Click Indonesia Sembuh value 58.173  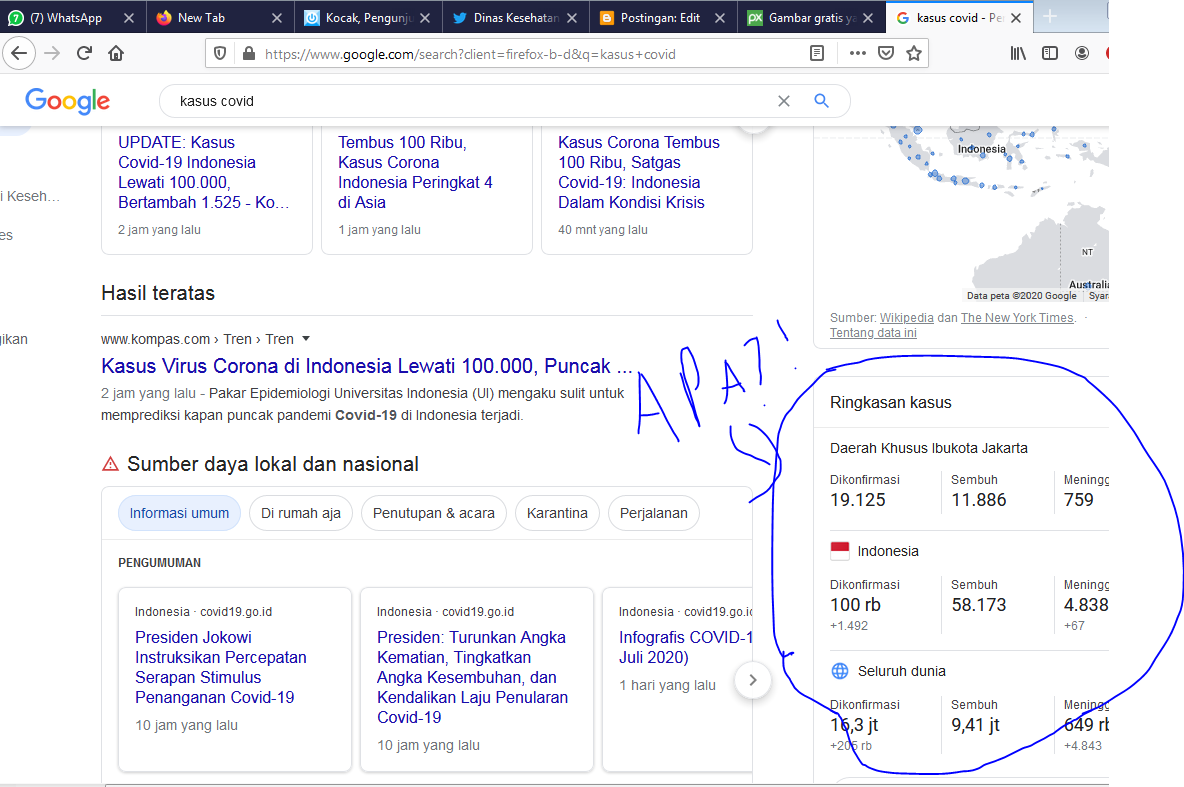coord(979,605)
